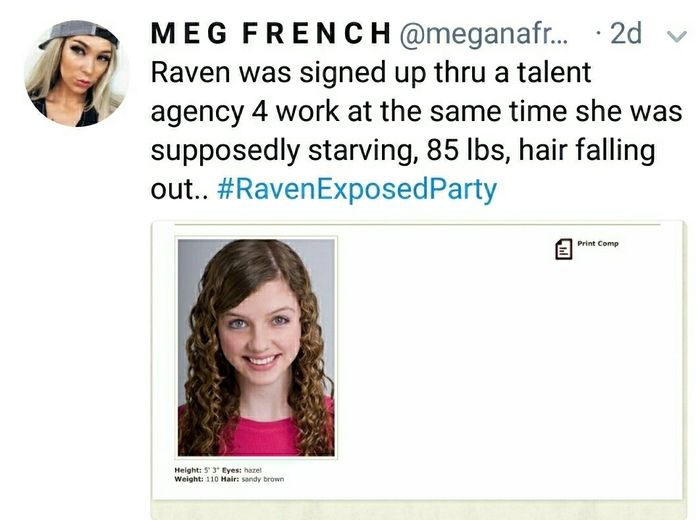Viewport: 700px width, 520px height.
Task: Click the beige footer strip of attached image
Action: [x=419, y=510]
